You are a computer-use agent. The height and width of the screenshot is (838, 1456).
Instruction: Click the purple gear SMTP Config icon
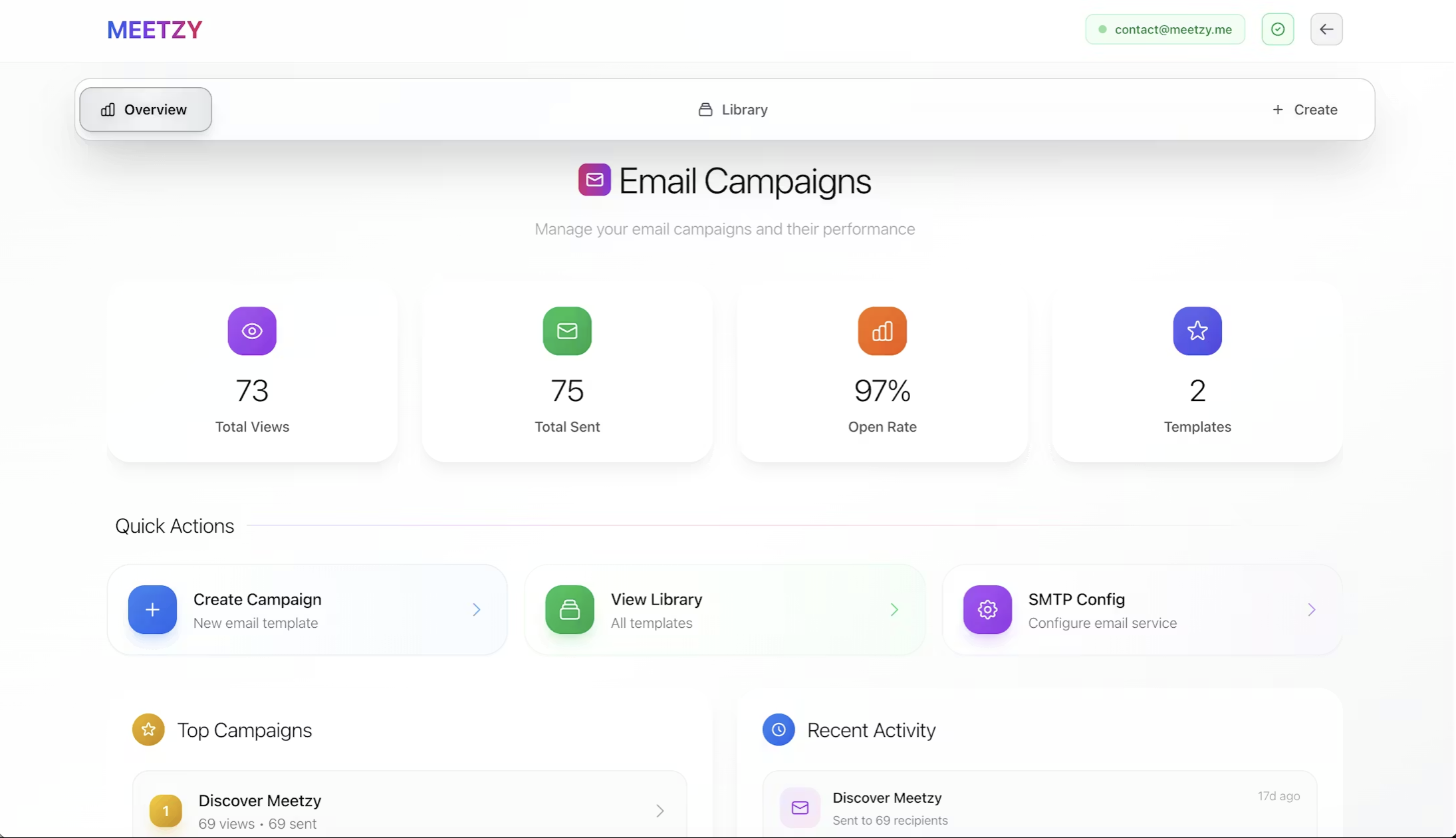[987, 609]
